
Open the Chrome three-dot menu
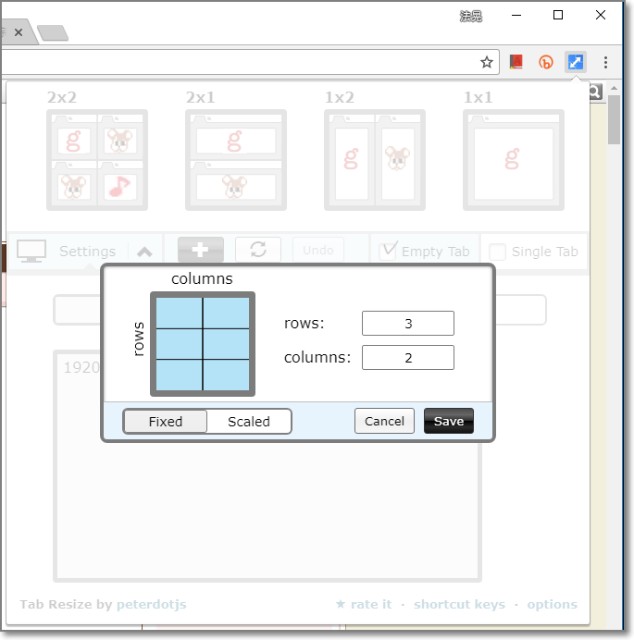(605, 62)
